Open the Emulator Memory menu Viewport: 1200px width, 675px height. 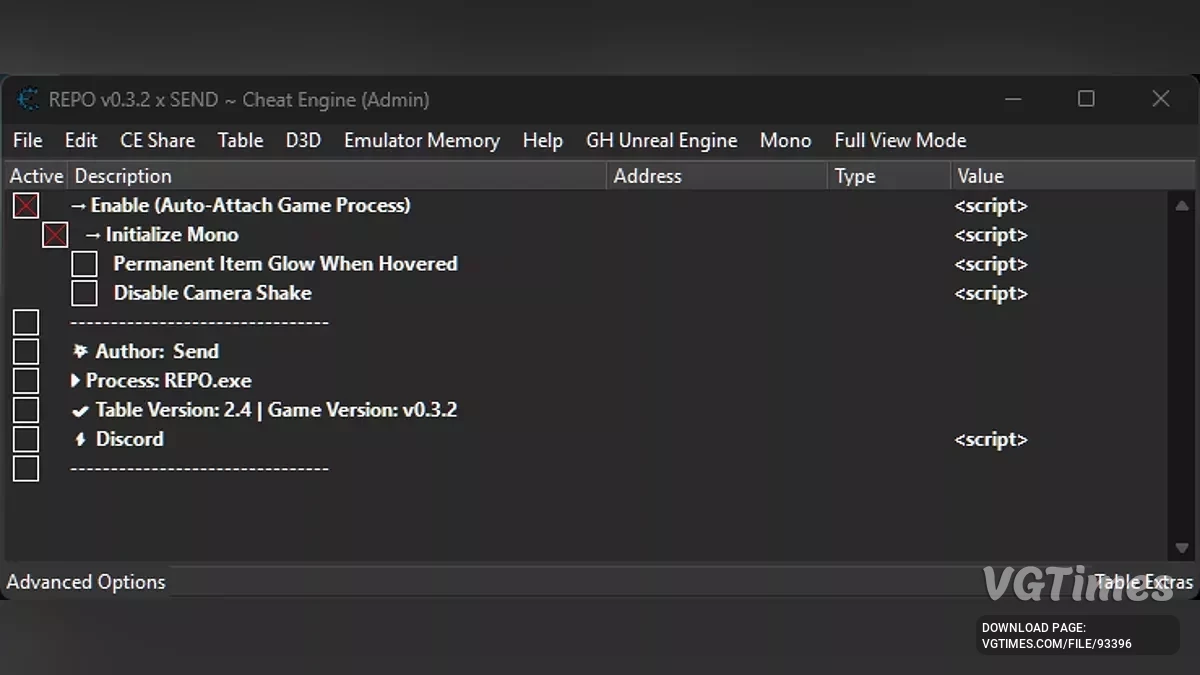pyautogui.click(x=421, y=140)
